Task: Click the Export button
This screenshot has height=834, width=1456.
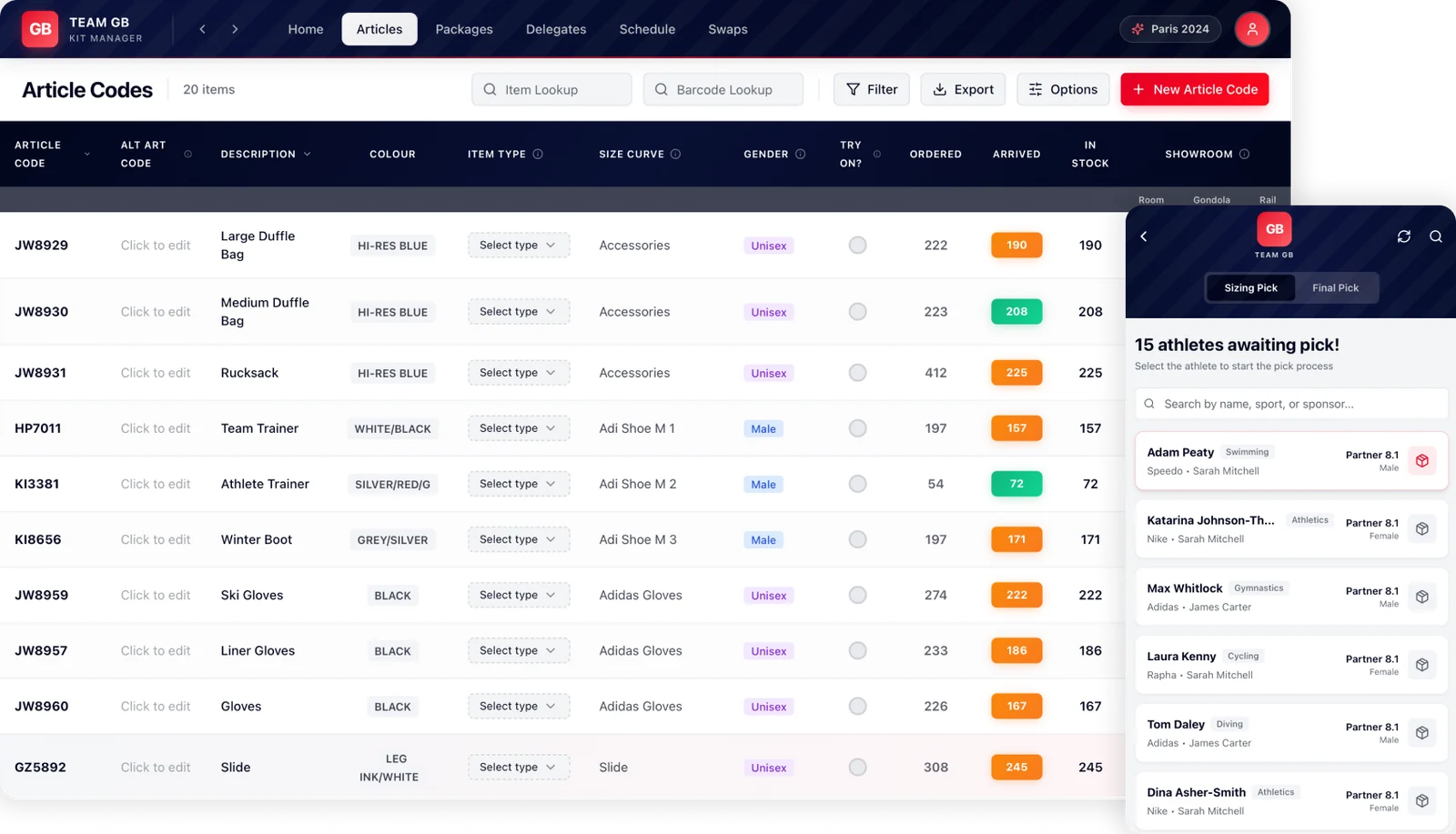Action: (963, 89)
